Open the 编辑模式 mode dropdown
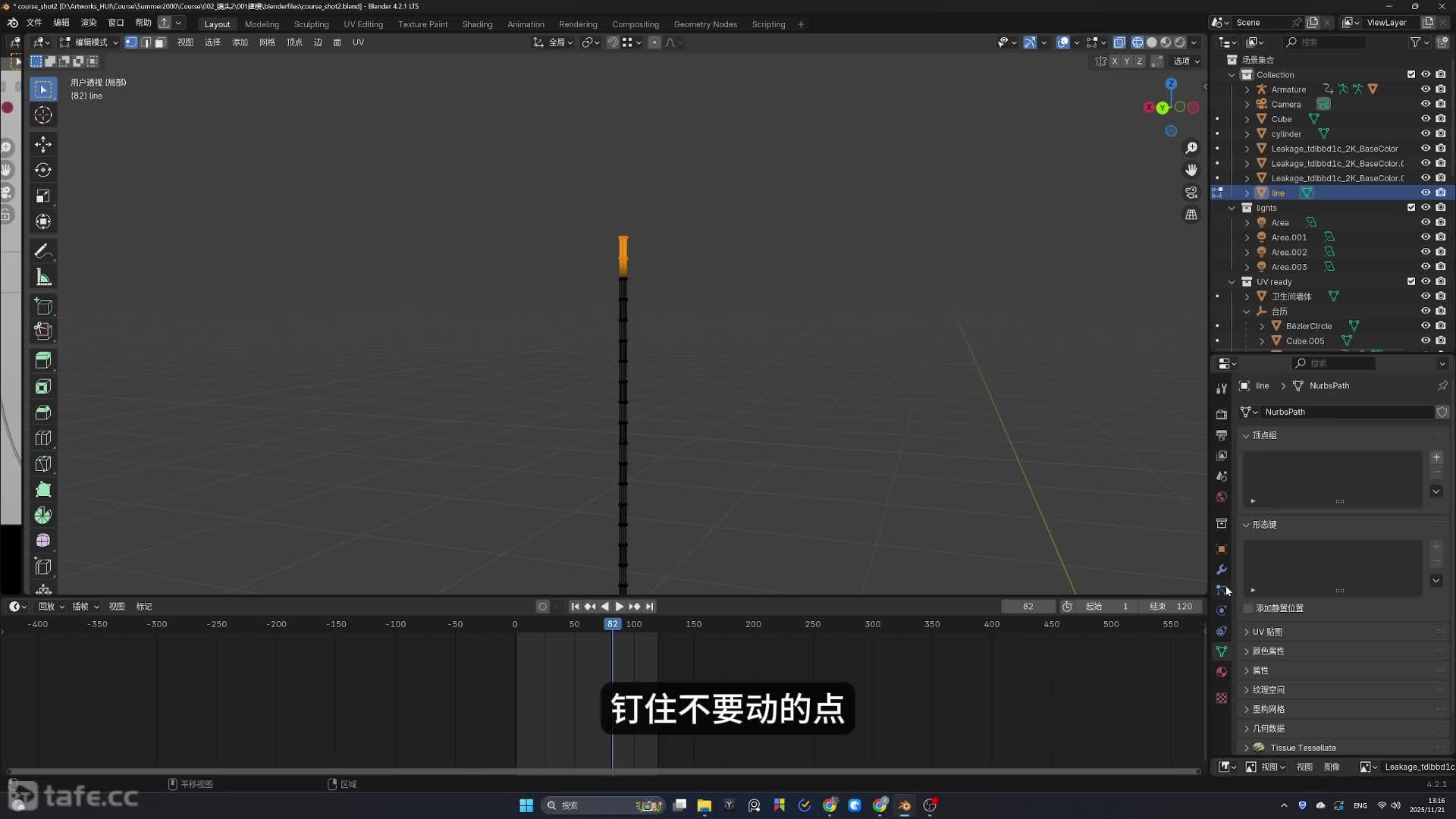This screenshot has height=819, width=1456. (x=89, y=42)
